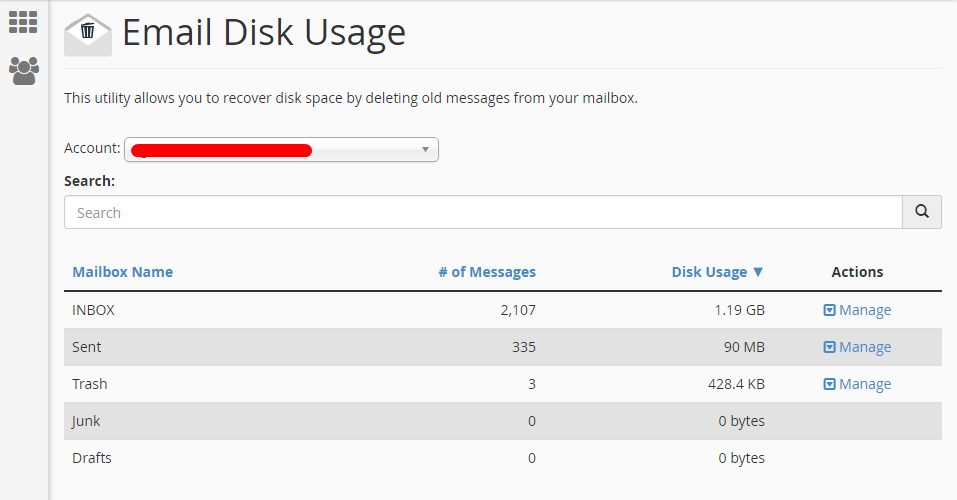
Task: Click the dropdown icon beside Sent Manage
Action: pyautogui.click(x=829, y=347)
